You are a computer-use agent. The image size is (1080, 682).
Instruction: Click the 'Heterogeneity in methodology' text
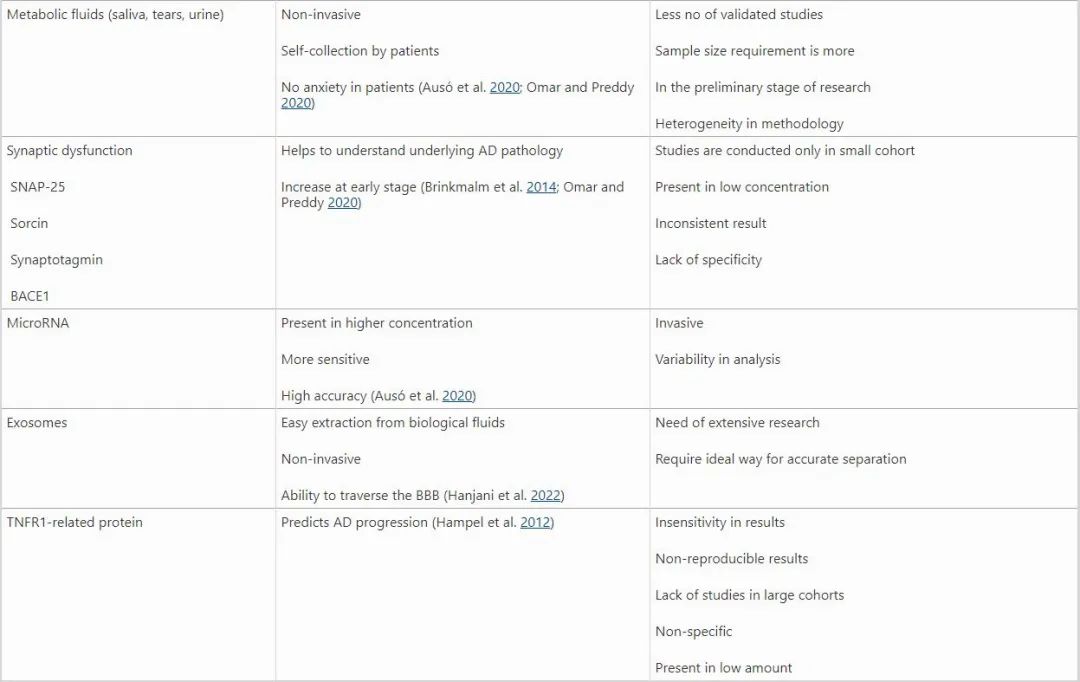(x=749, y=124)
